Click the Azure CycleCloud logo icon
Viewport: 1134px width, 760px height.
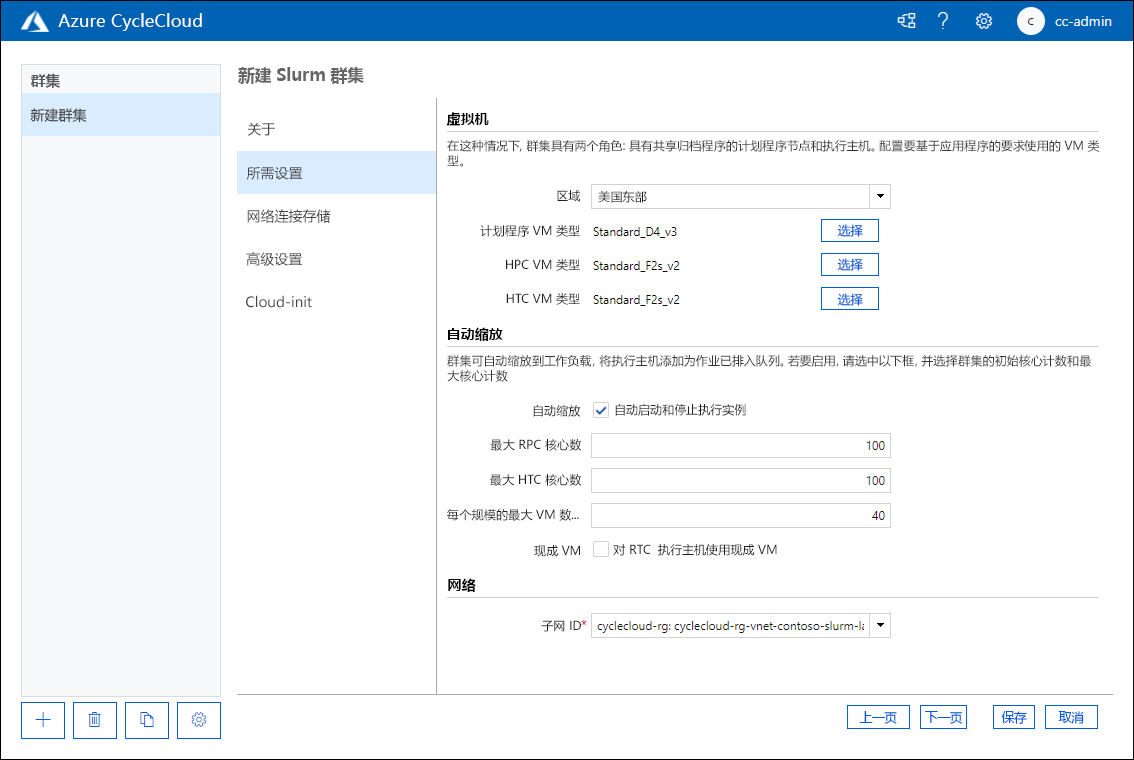point(35,22)
